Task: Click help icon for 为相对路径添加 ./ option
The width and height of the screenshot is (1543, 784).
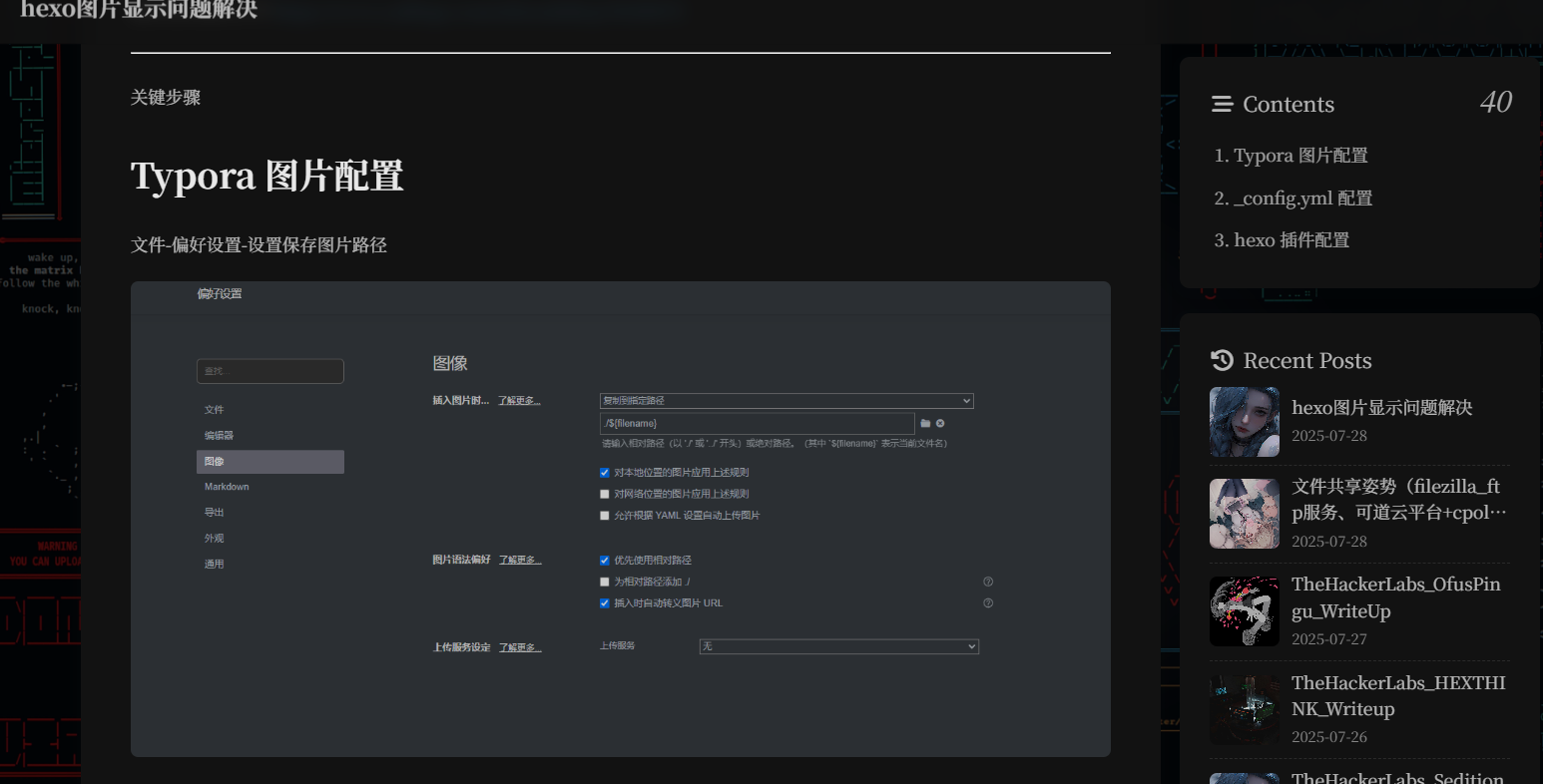Action: click(988, 582)
